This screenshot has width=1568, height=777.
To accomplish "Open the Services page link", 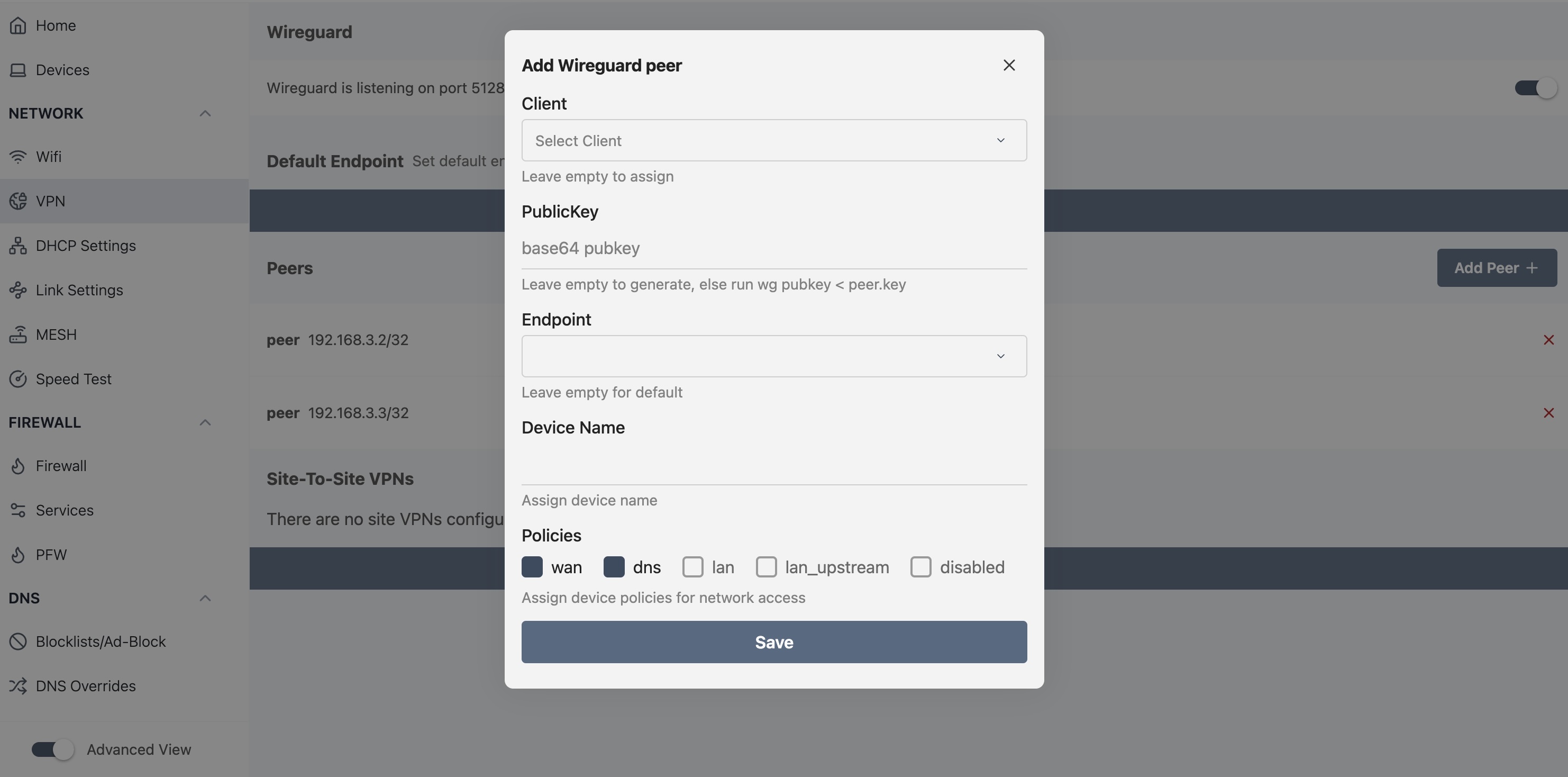I will (x=124, y=510).
